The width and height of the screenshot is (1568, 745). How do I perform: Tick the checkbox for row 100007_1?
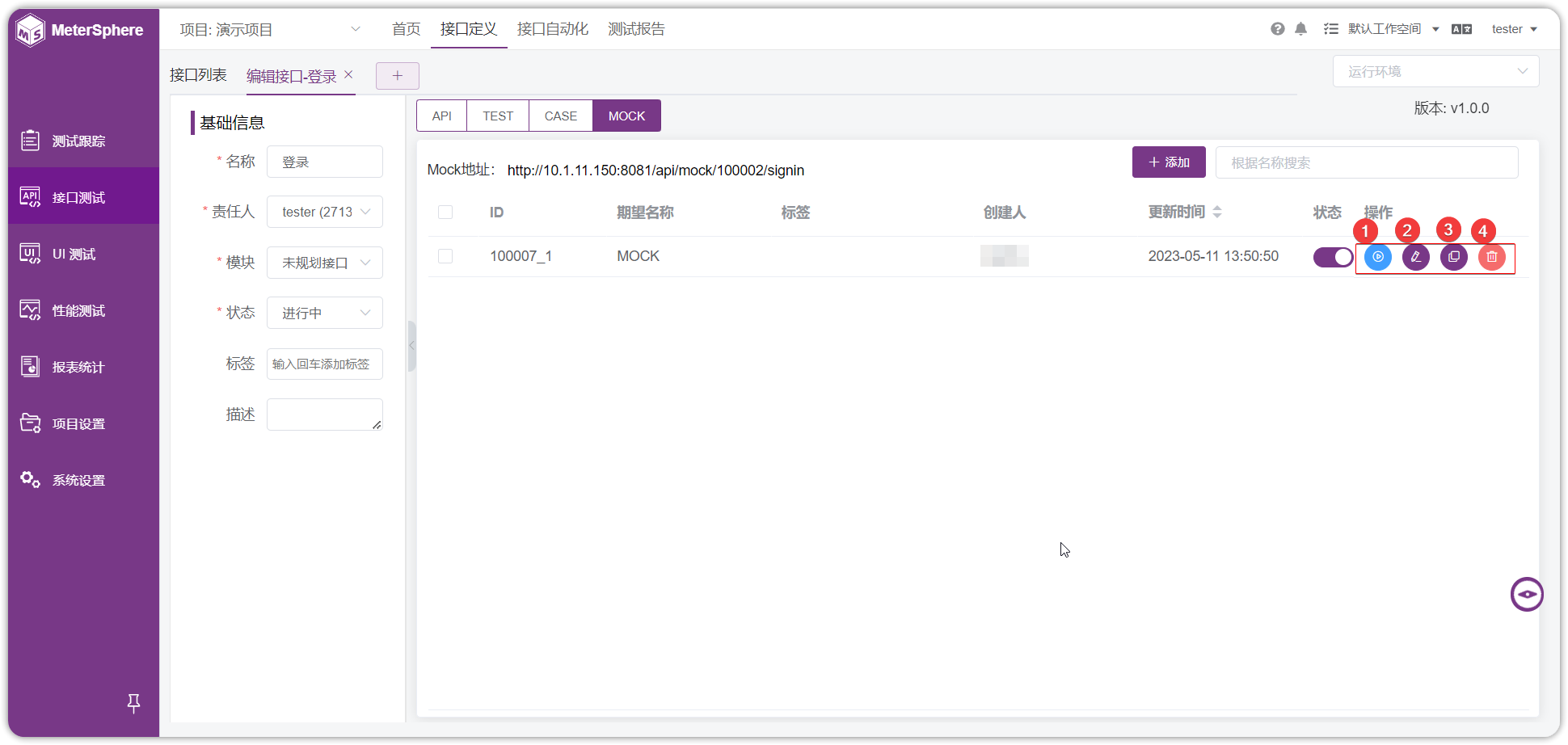click(x=445, y=256)
